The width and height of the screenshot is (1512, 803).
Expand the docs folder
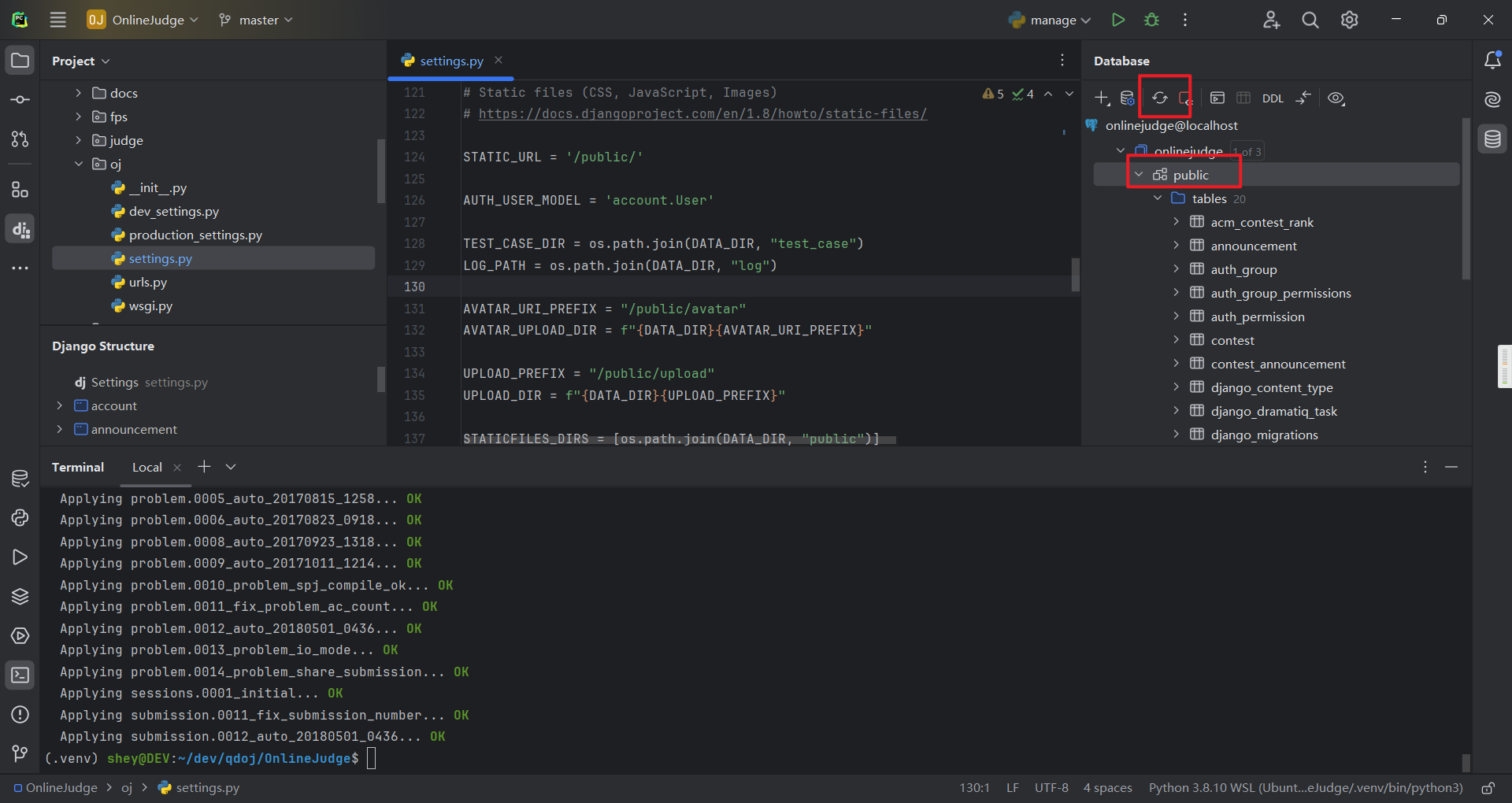coord(78,93)
